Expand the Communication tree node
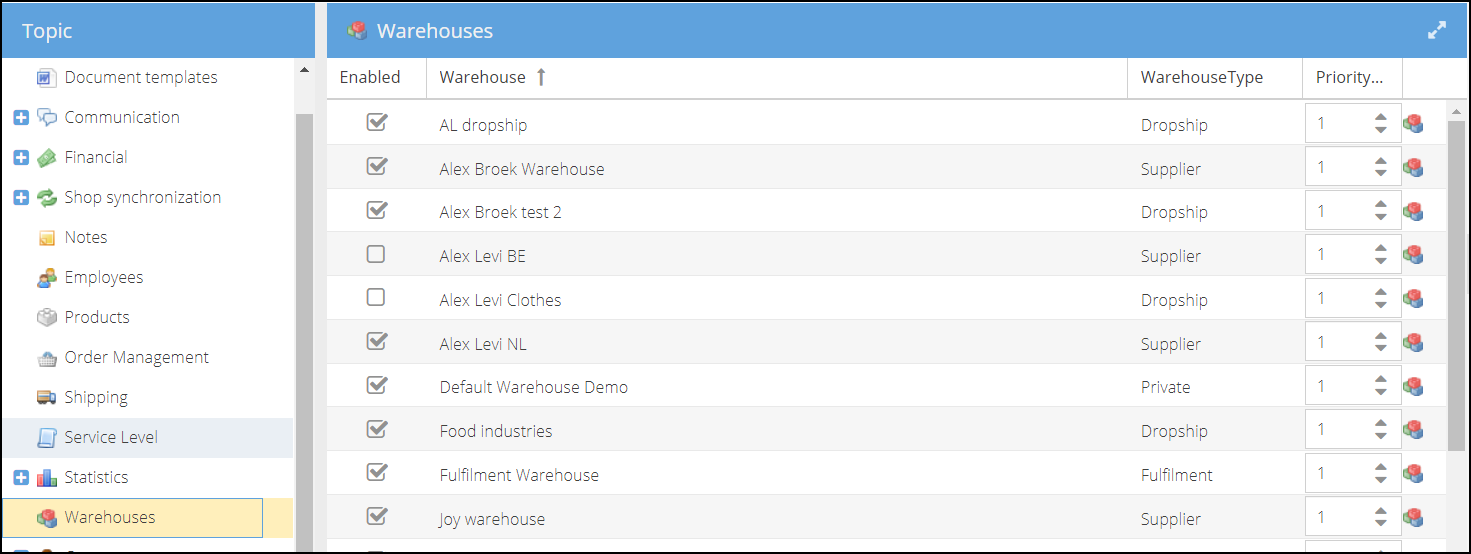Viewport: 1471px width, 554px height. pos(21,118)
